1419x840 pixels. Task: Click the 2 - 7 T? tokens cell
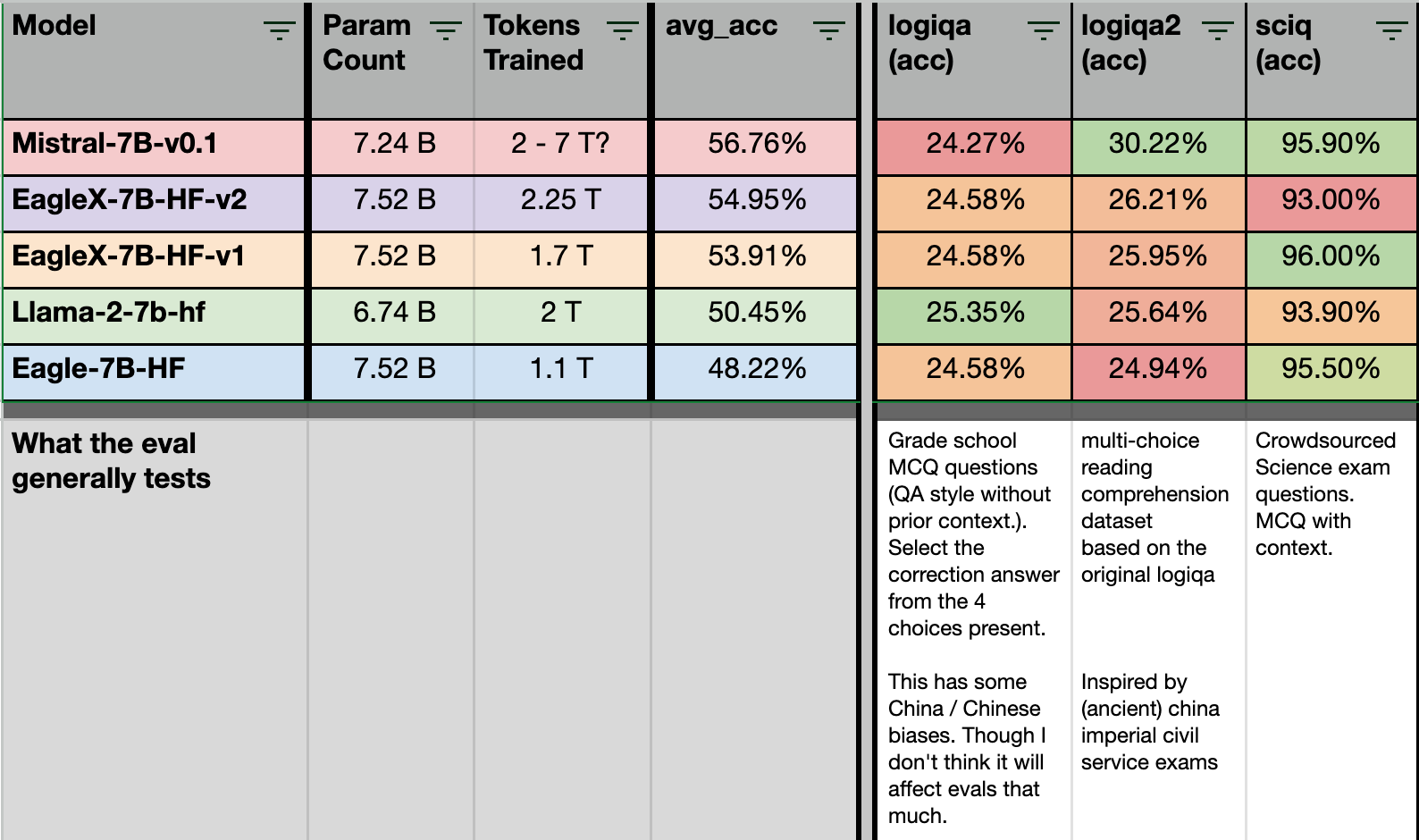click(x=560, y=146)
